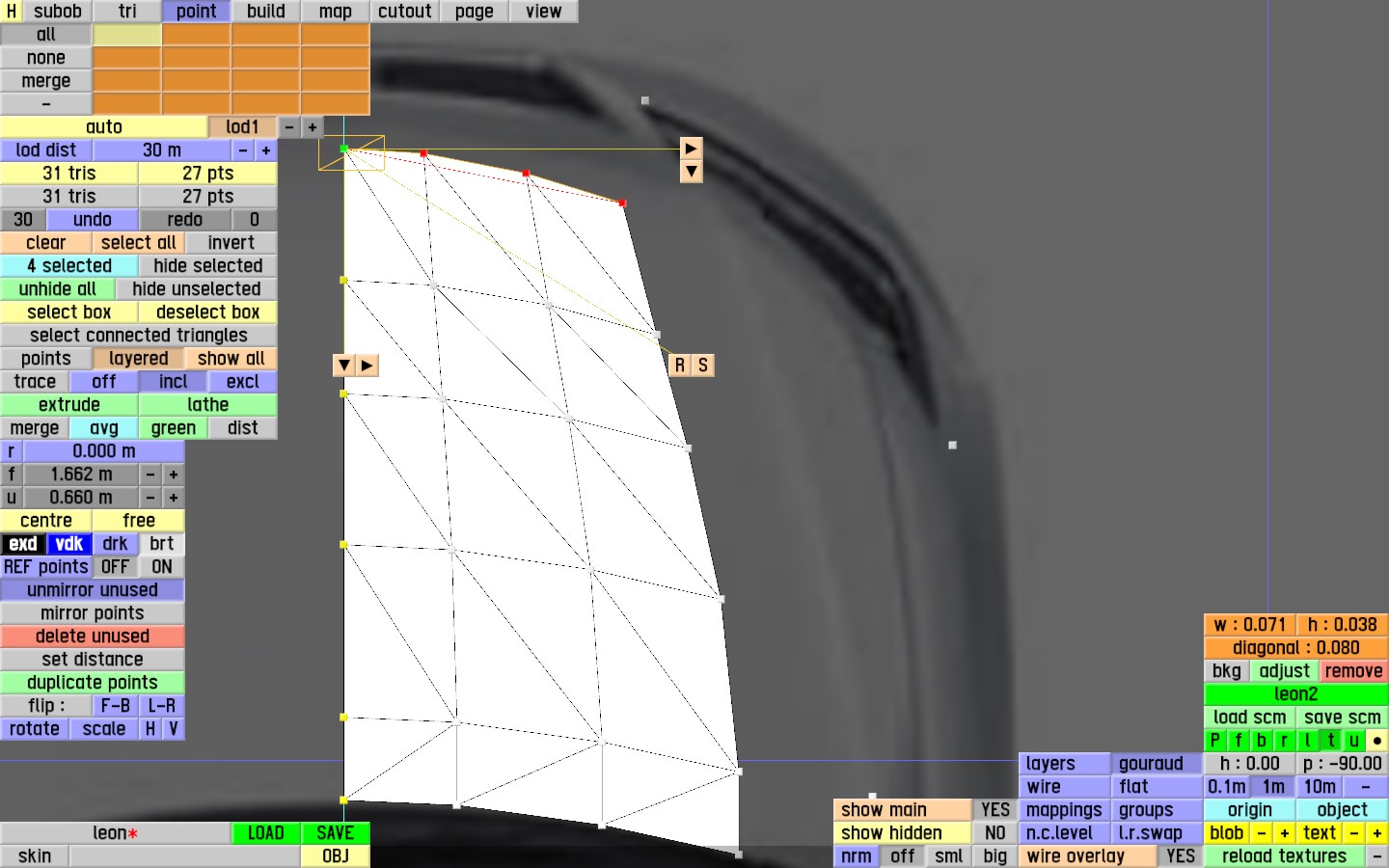The width and height of the screenshot is (1389, 868).
Task: Toggle wire overlay YES
Action: tap(1181, 856)
